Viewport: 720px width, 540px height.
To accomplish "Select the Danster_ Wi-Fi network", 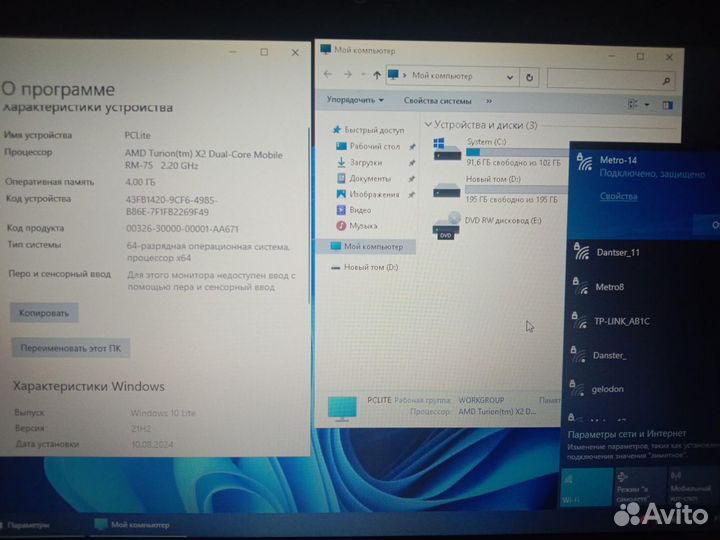I will [x=642, y=355].
